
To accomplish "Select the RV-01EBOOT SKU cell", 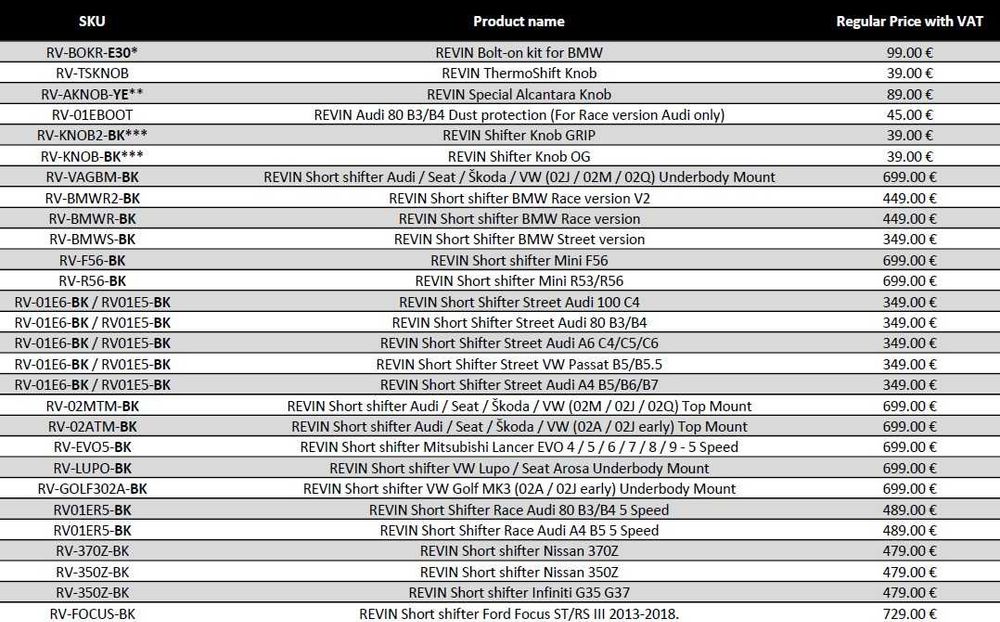I will 92,115.
